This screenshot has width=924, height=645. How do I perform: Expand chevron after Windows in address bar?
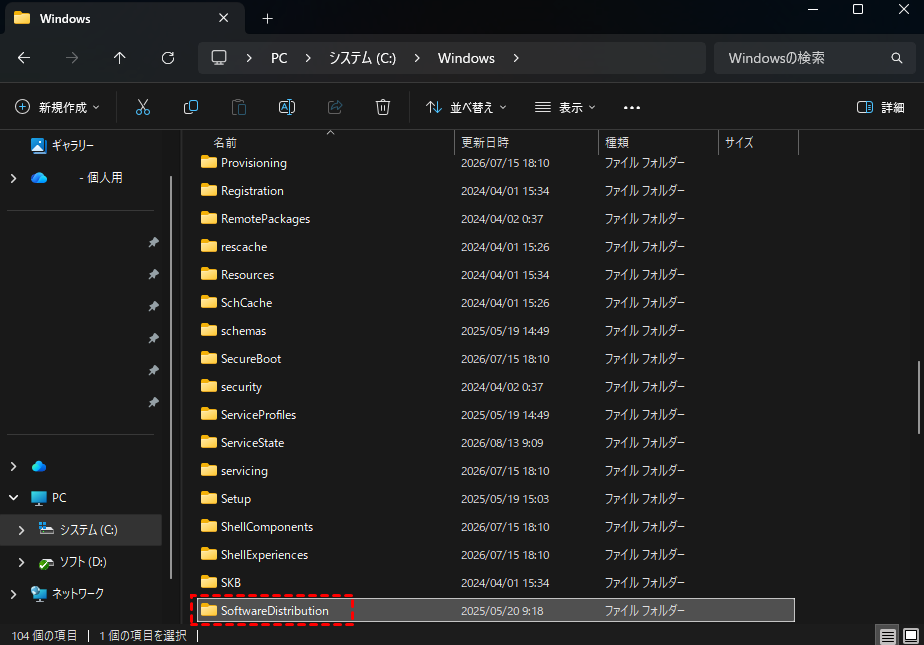pos(516,58)
